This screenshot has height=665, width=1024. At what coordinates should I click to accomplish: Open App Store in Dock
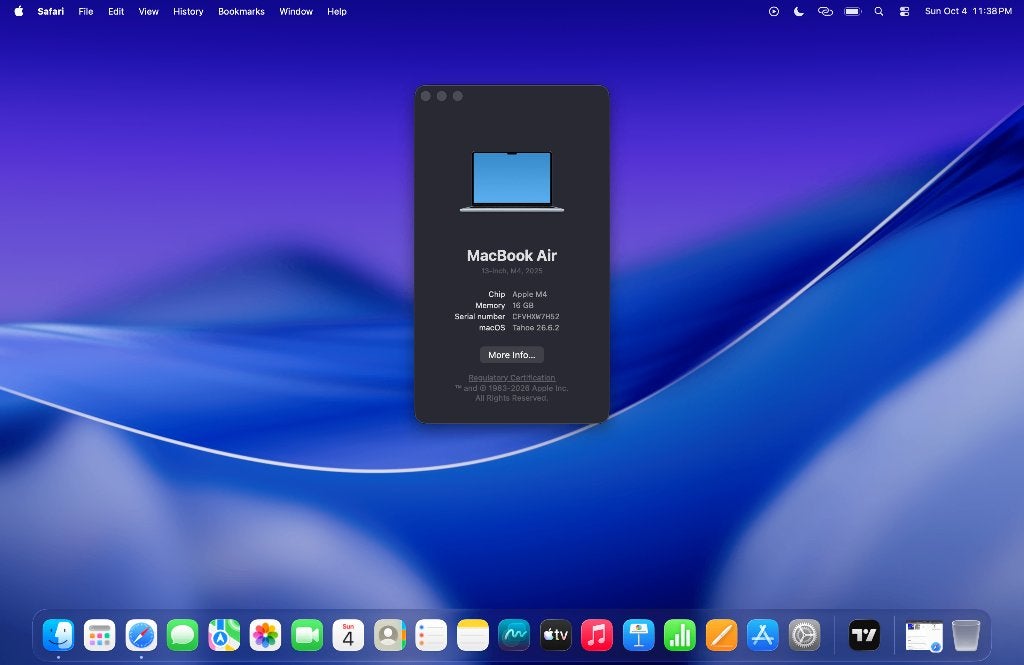coord(763,635)
